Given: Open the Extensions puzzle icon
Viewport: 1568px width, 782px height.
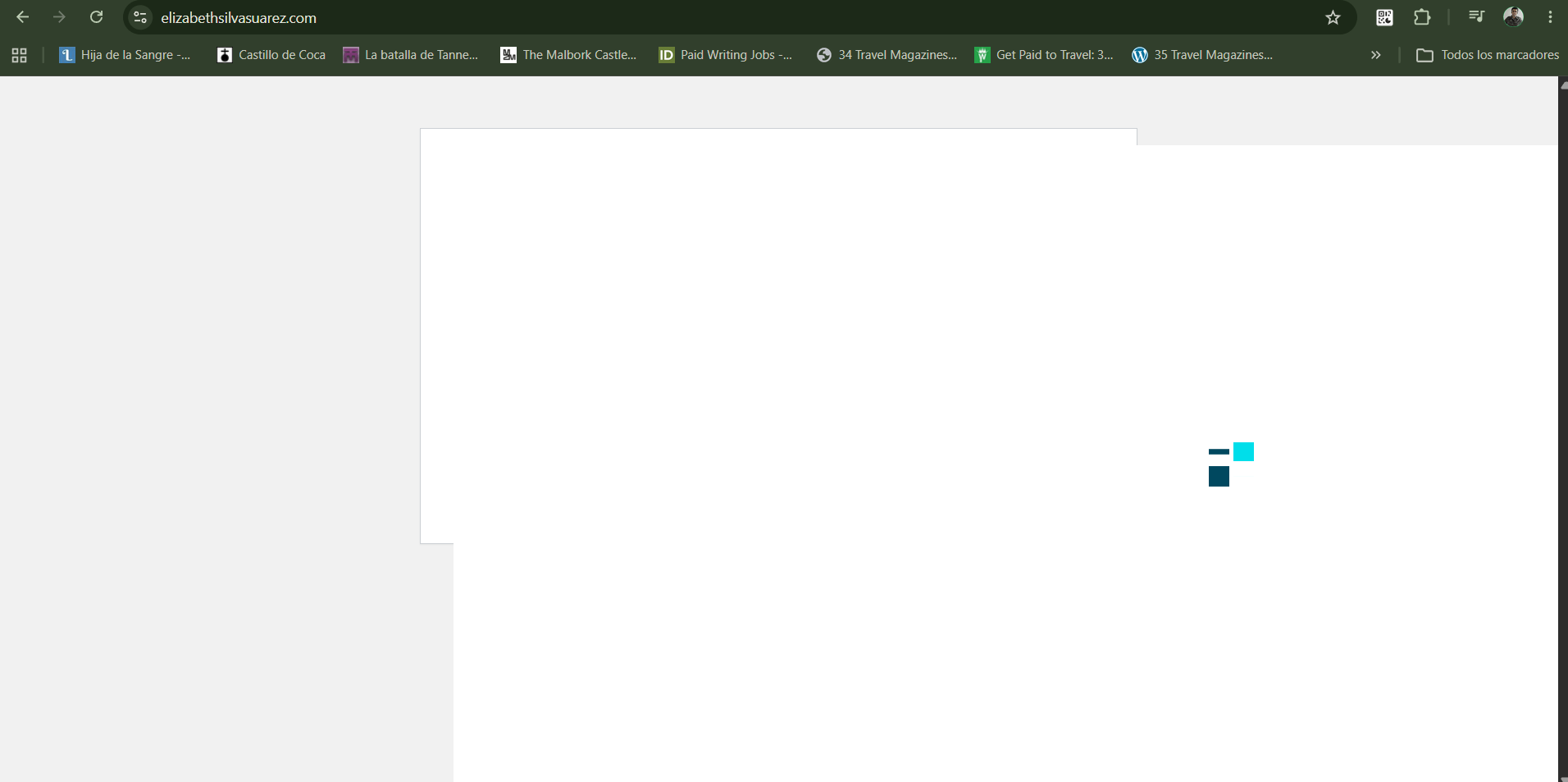Looking at the screenshot, I should [x=1422, y=17].
